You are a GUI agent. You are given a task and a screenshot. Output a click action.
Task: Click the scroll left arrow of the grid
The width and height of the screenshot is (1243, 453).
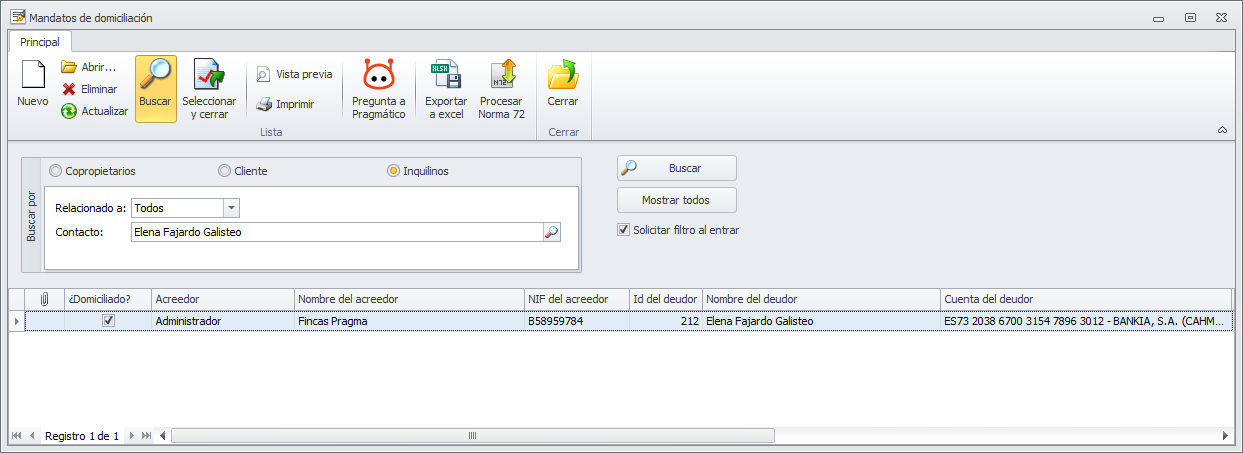(164, 436)
